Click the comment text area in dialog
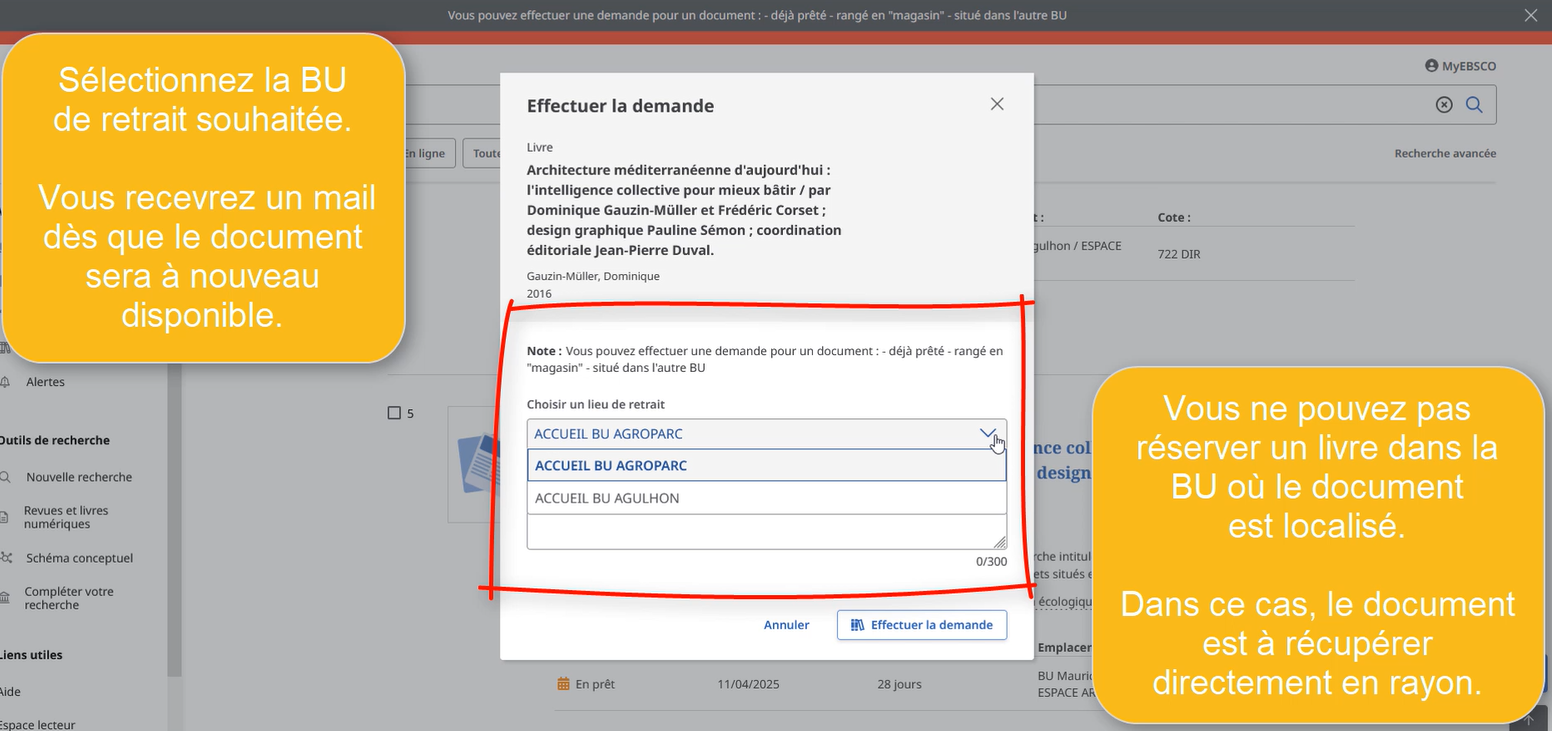Screen dimensions: 1552x731 click(x=766, y=532)
